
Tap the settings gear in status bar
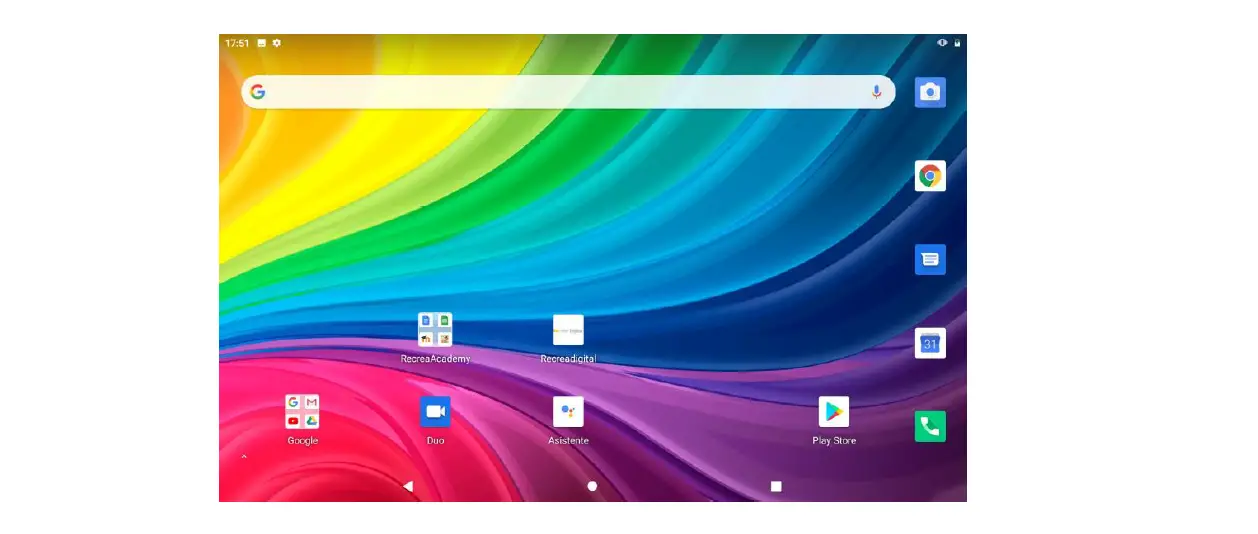tap(277, 43)
